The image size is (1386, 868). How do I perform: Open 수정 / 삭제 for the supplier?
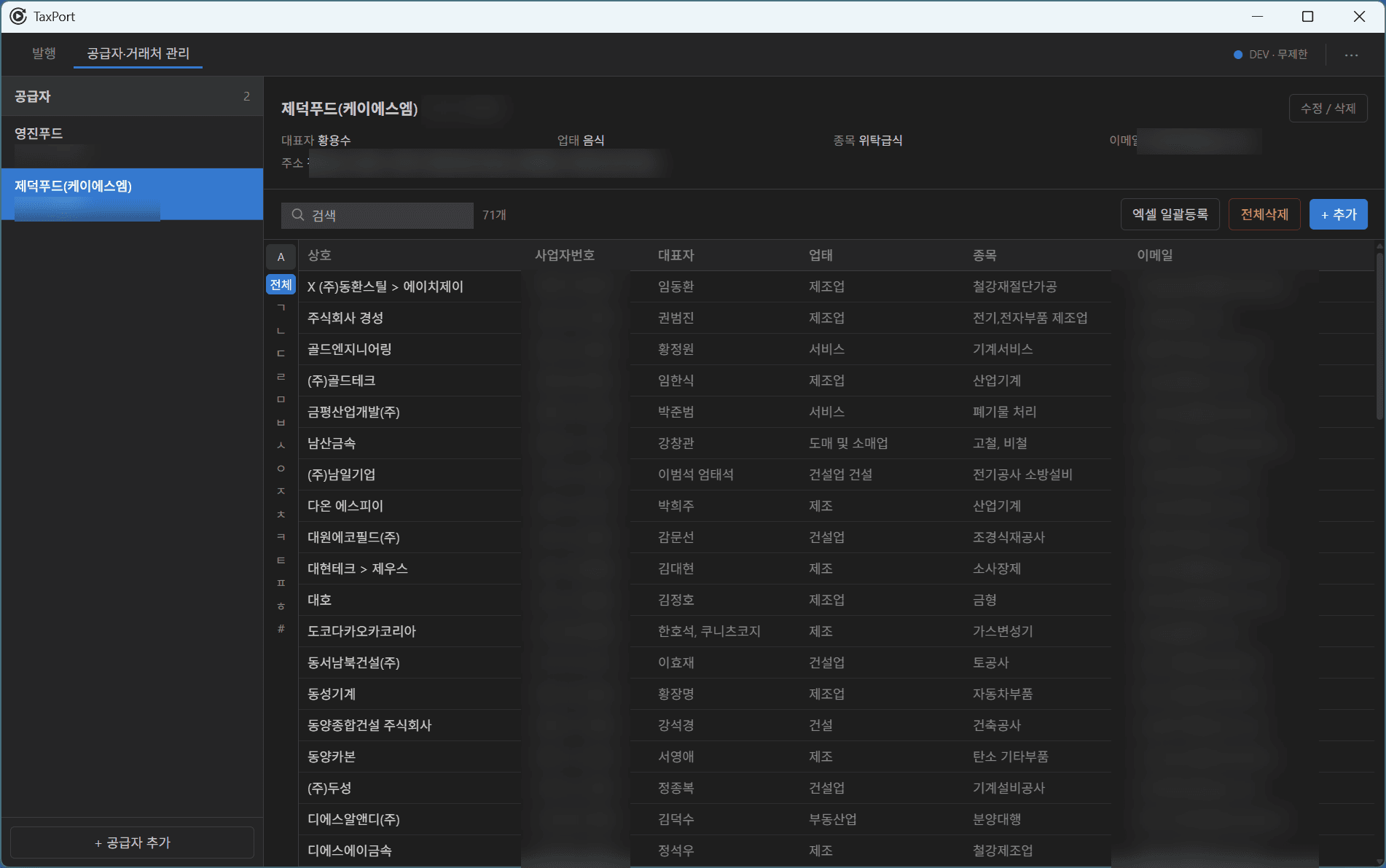pos(1328,109)
